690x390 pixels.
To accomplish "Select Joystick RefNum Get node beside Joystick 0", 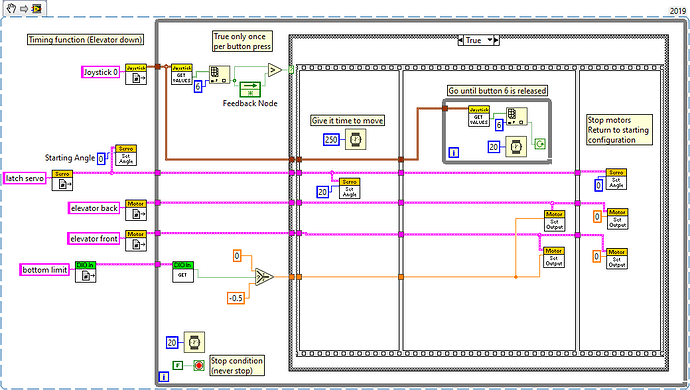I will pos(136,74).
